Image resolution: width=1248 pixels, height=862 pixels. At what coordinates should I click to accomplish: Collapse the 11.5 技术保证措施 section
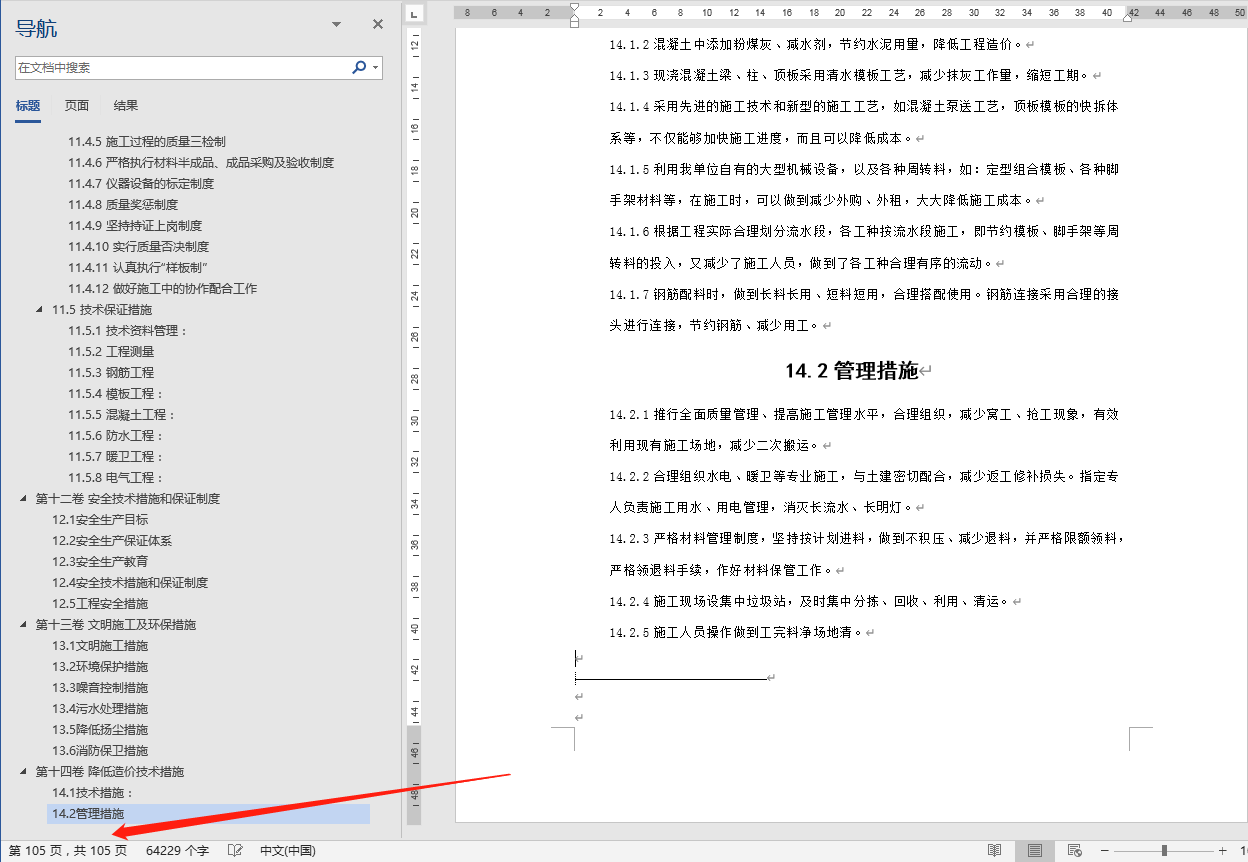[x=37, y=309]
